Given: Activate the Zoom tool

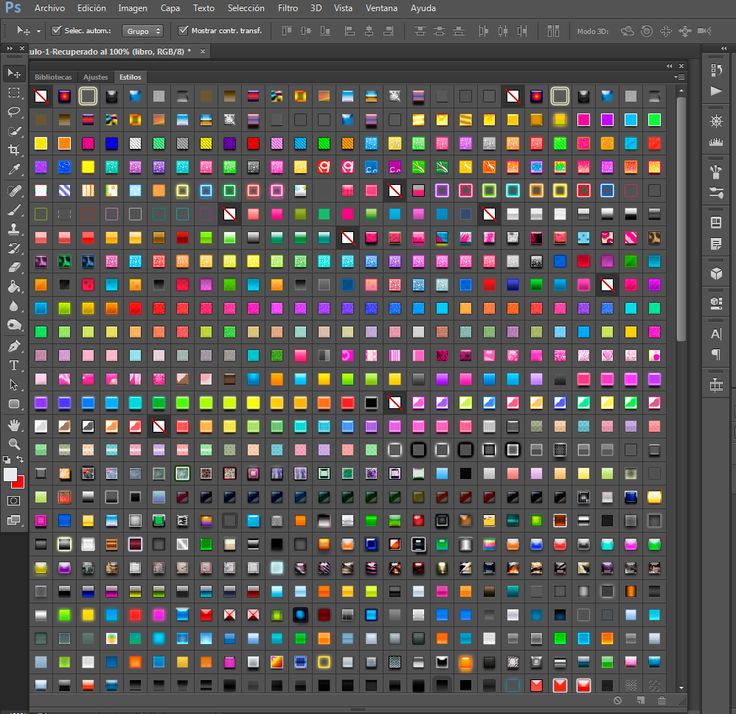Looking at the screenshot, I should [x=14, y=443].
